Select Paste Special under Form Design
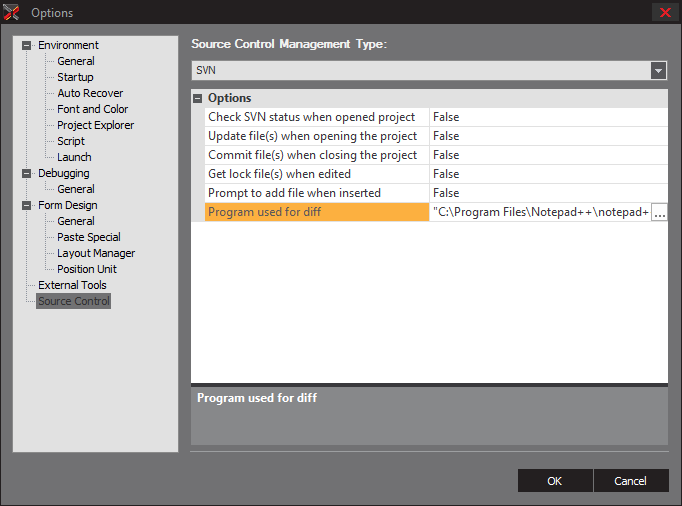This screenshot has width=682, height=506. [88, 237]
